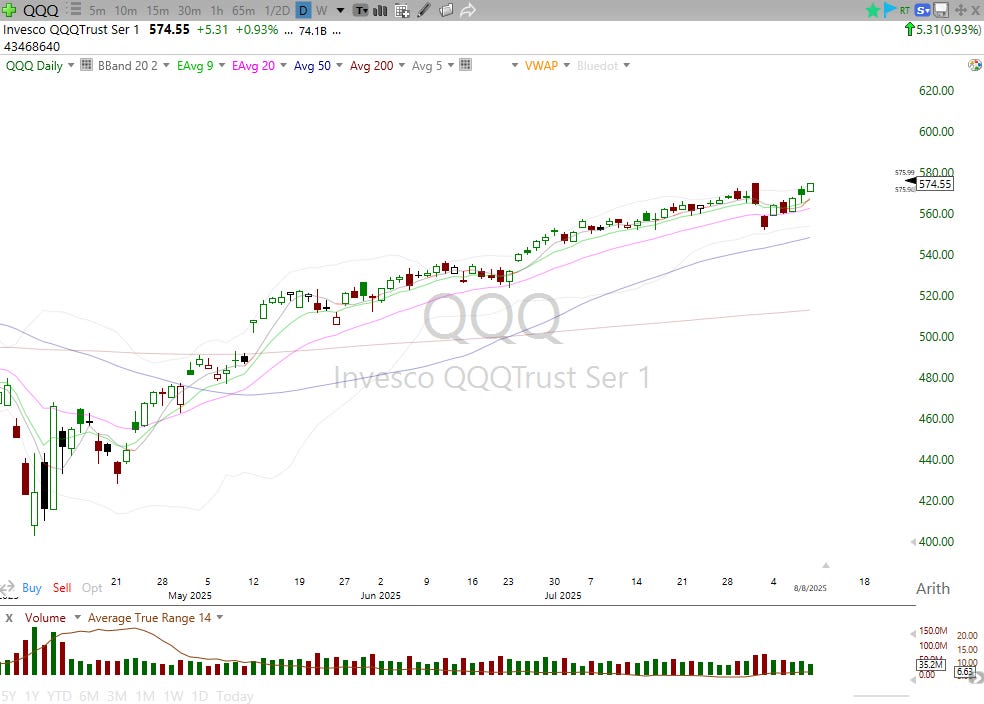The width and height of the screenshot is (984, 704).
Task: Open the blue S dropdown icon
Action: point(922,10)
